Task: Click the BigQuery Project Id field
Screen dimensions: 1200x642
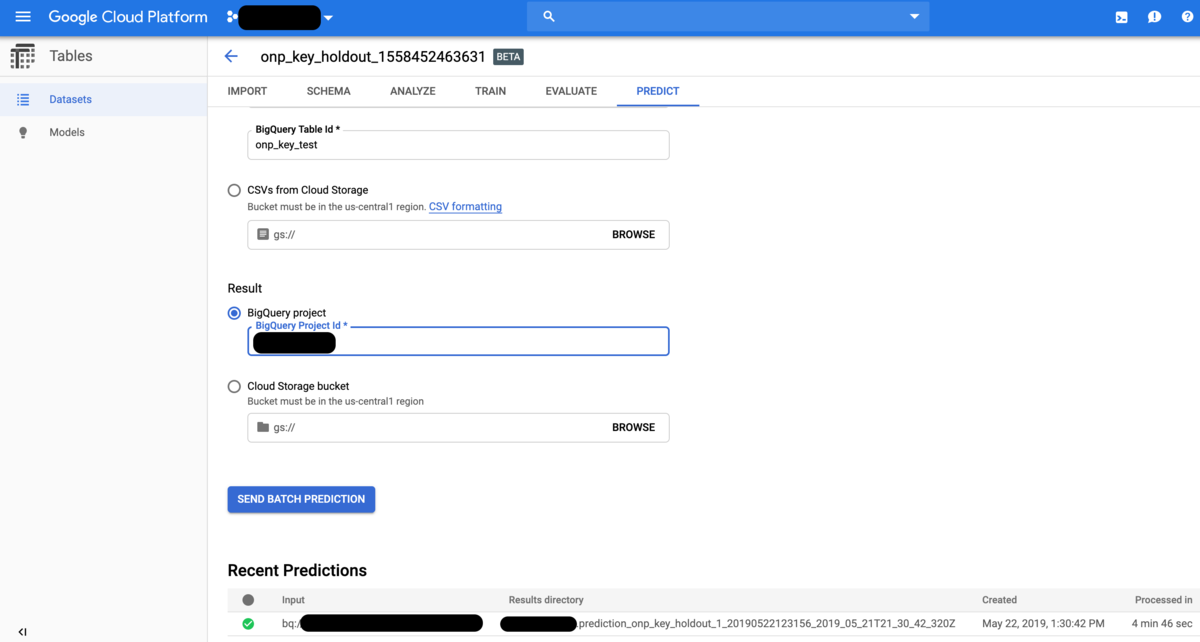Action: click(x=458, y=341)
